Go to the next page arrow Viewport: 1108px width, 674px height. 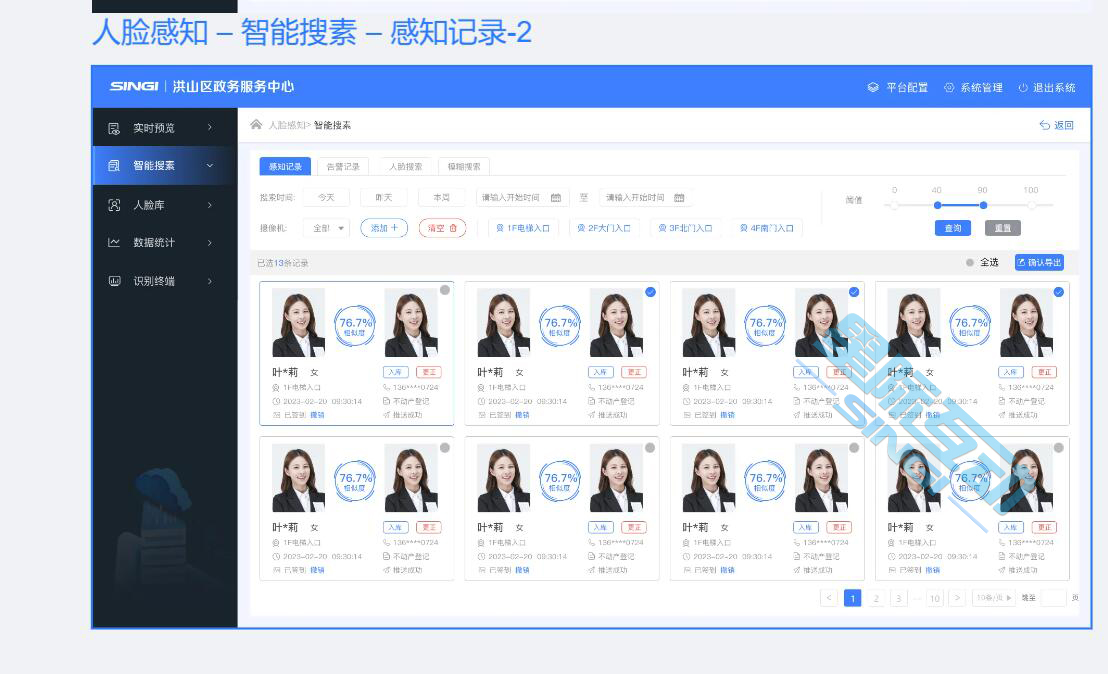tap(957, 598)
